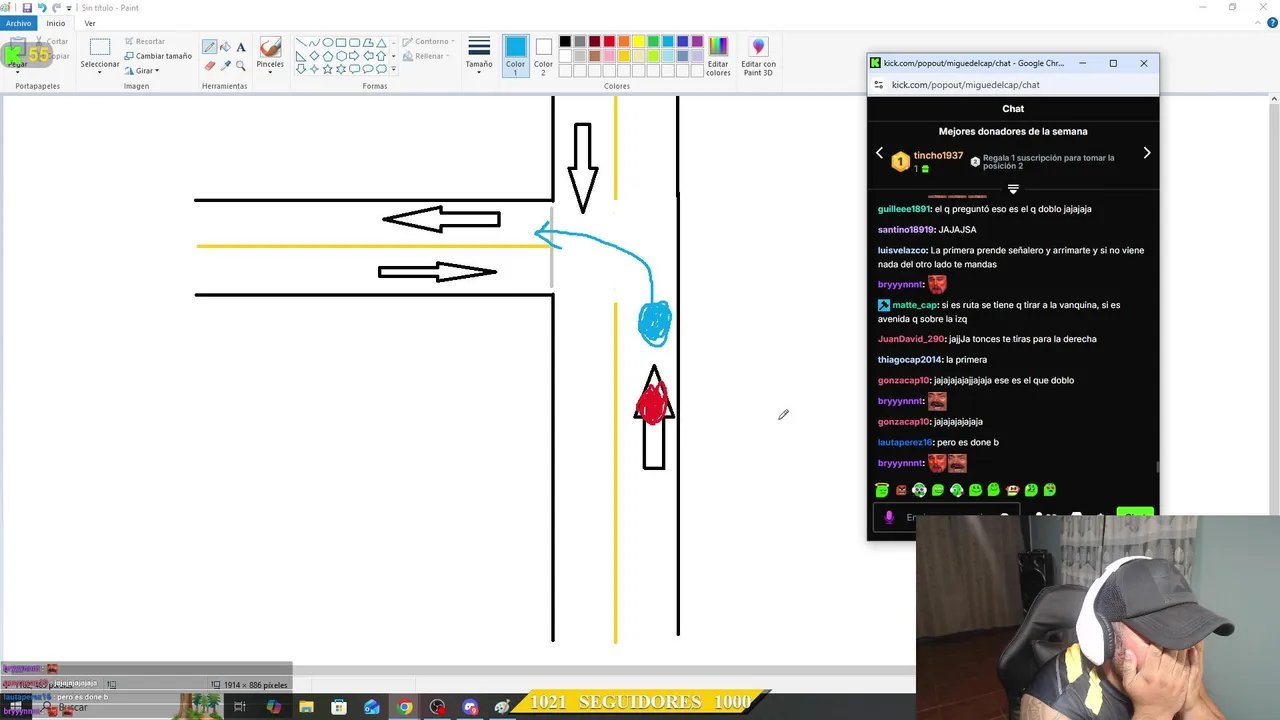Select the rectangle shape in Formas
Screen dimensions: 1280x720
[x=341, y=43]
